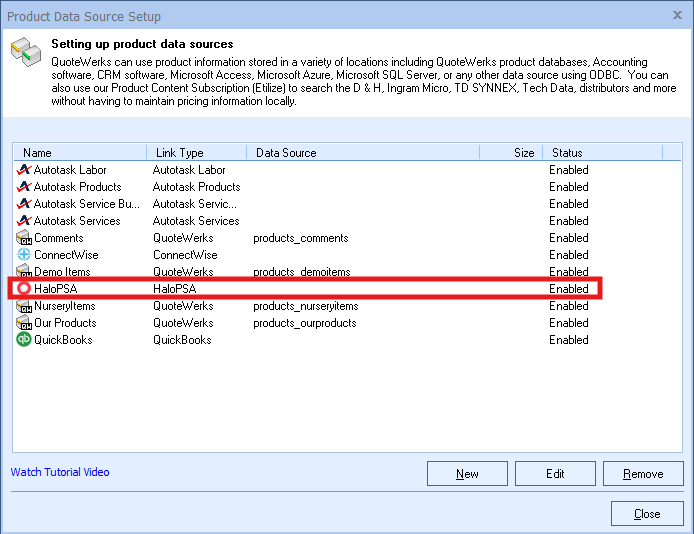
Task: Click the Comments QuoteWerks database icon
Action: pos(24,238)
